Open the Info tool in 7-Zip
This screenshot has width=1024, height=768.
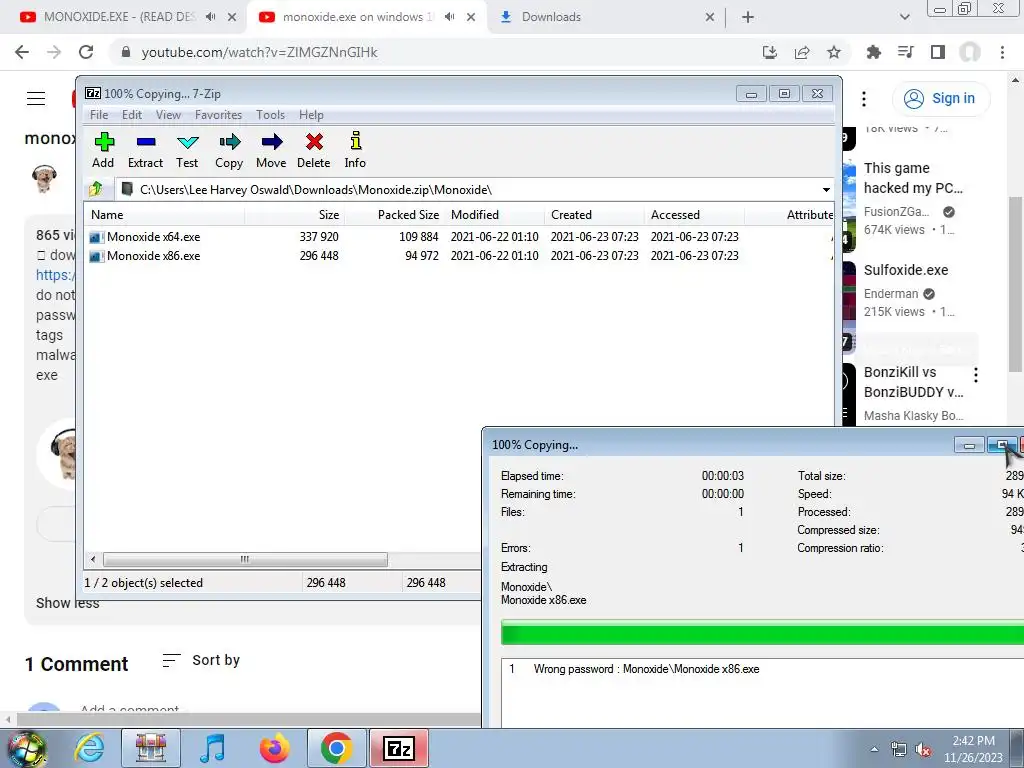tap(355, 150)
